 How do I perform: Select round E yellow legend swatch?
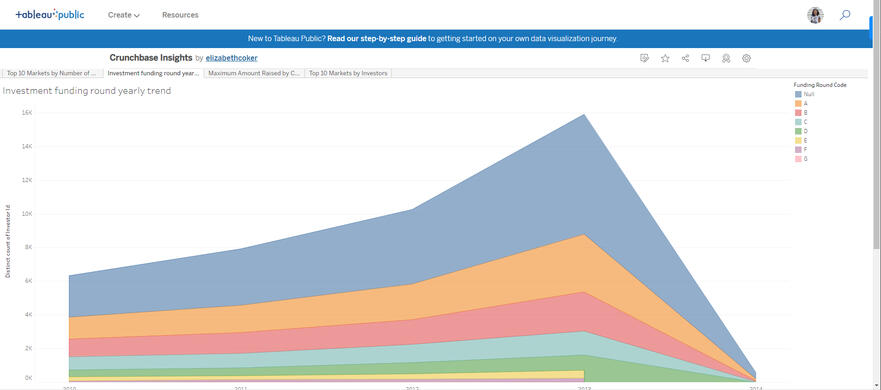[x=797, y=140]
